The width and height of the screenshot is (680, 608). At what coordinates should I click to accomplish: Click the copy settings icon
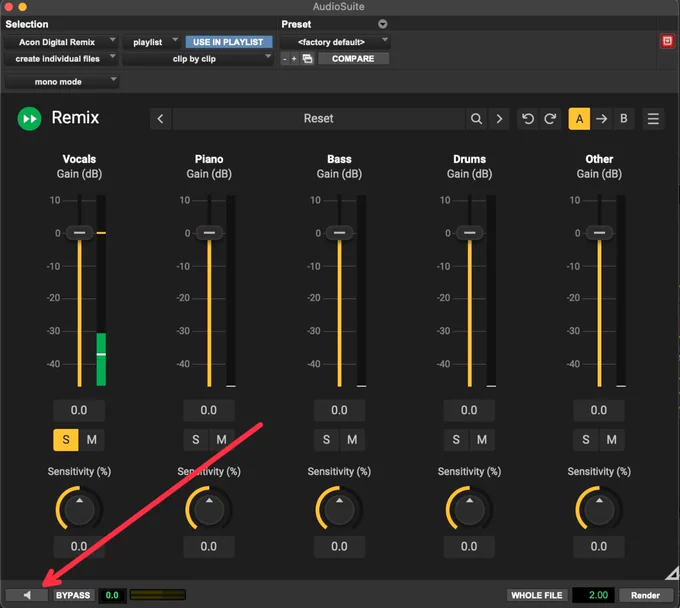coord(307,59)
